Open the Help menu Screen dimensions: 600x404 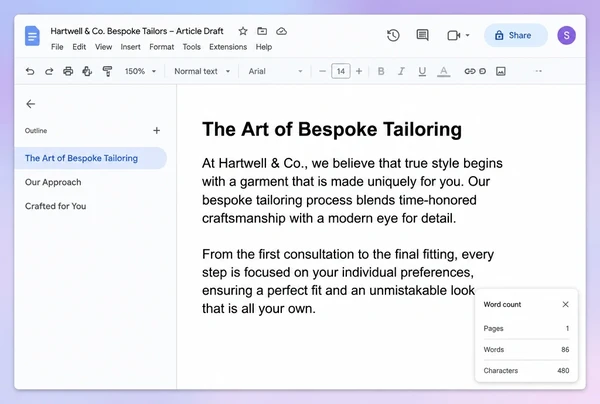coord(264,47)
